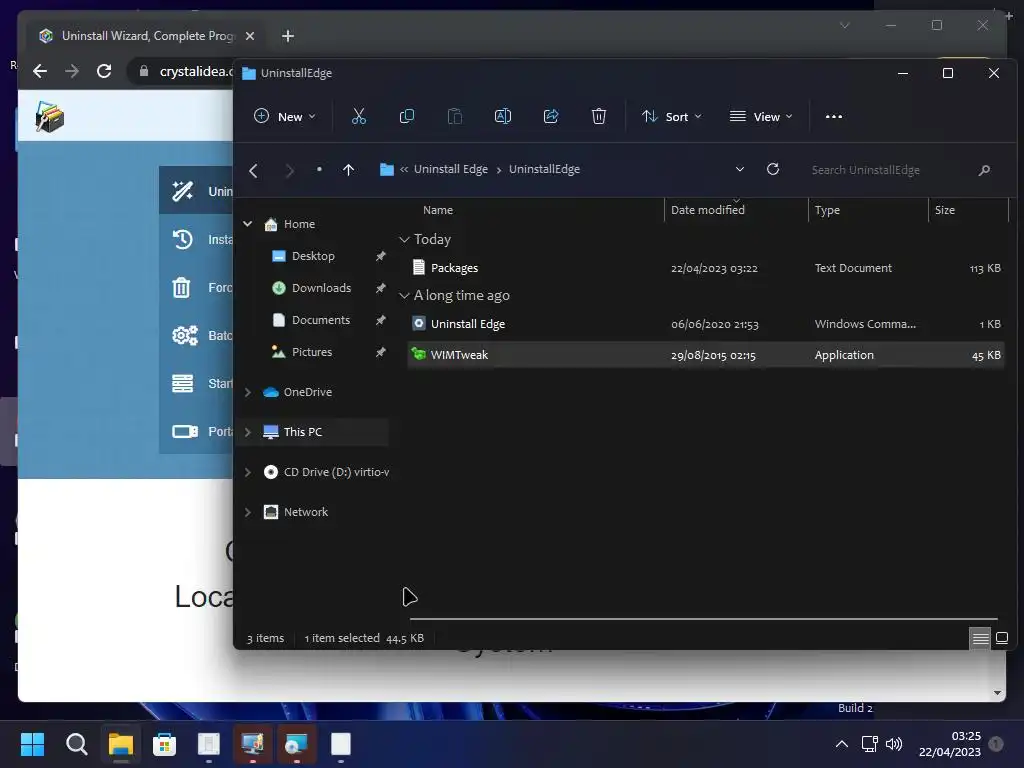Switch to large thumbnails view icon in status bar
Viewport: 1024px width, 768px height.
(1002, 638)
